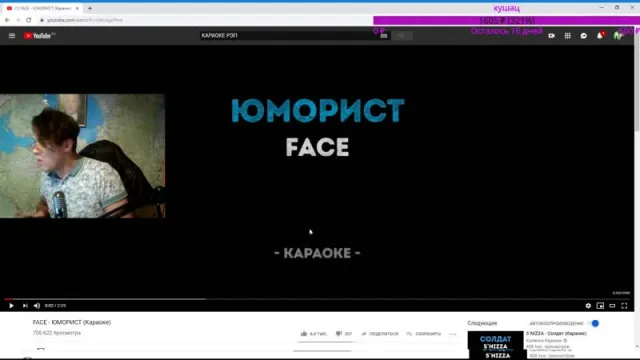Click the video title FACE - ЮМОРИСТ (Караоке)
This screenshot has width=640, height=360.
[72, 322]
